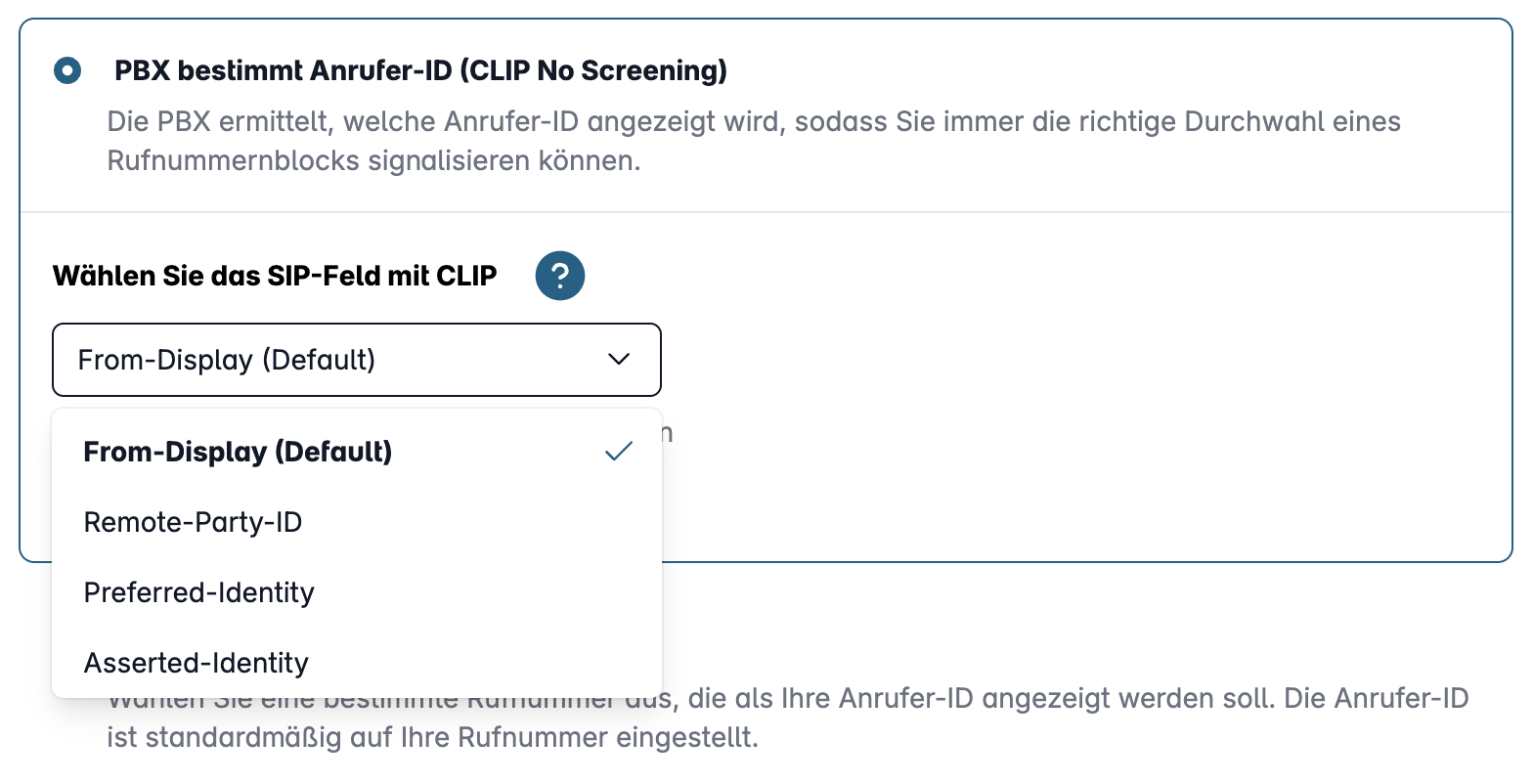Choose From-Display (Default) in the list
Viewport: 1533px width, 784px height.
pyautogui.click(x=357, y=452)
